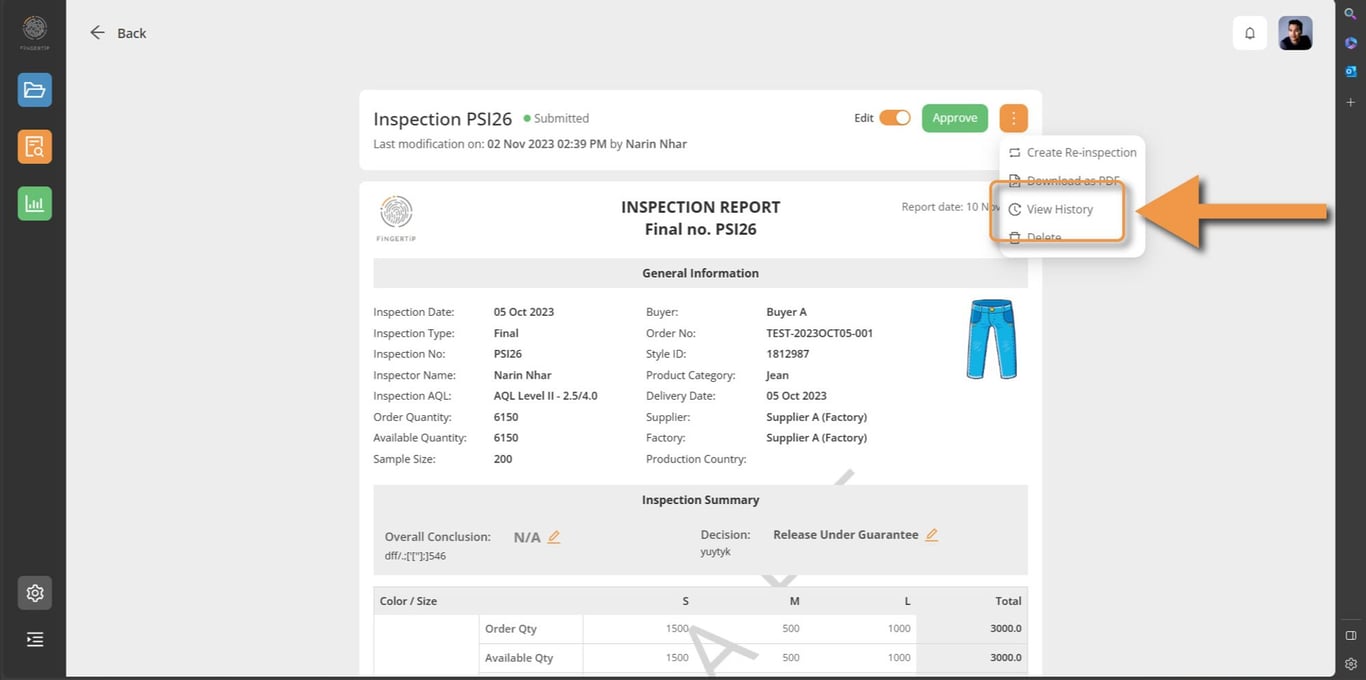Image resolution: width=1366 pixels, height=680 pixels.
Task: Click the 'General Information' section header
Action: pos(700,273)
